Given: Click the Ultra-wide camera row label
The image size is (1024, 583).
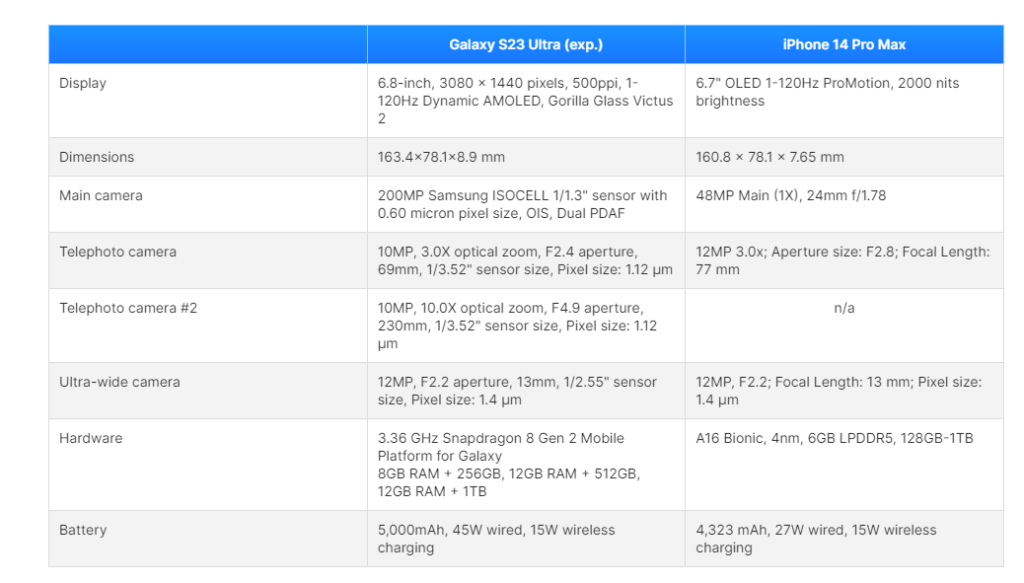Looking at the screenshot, I should (119, 381).
